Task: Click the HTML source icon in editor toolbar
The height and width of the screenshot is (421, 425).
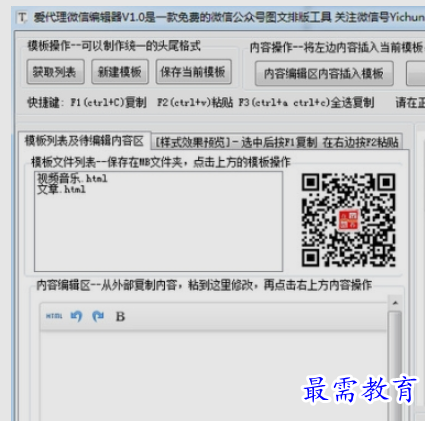Action: click(x=54, y=316)
